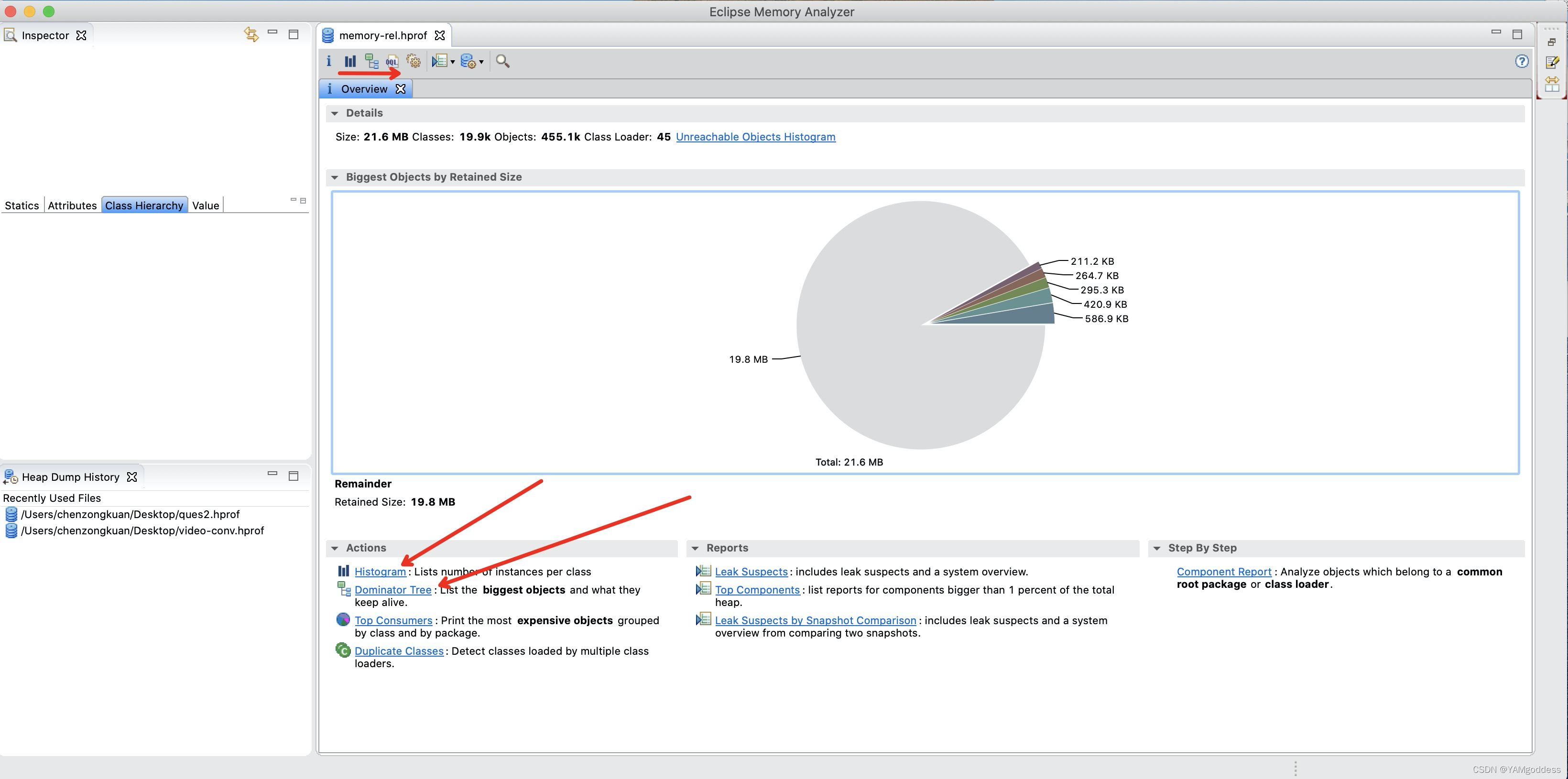Viewport: 1568px width, 779px height.
Task: Open ques2.hprof from recent heap dumps
Action: (x=130, y=514)
